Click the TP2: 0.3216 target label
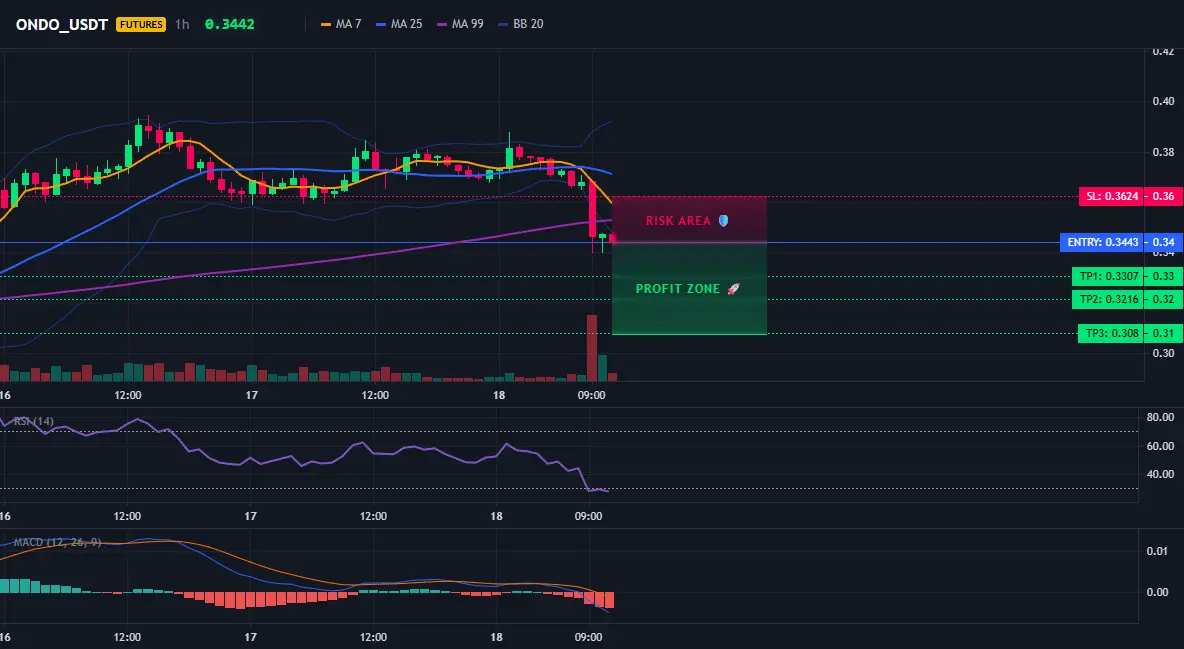1184x649 pixels. tap(1108, 299)
